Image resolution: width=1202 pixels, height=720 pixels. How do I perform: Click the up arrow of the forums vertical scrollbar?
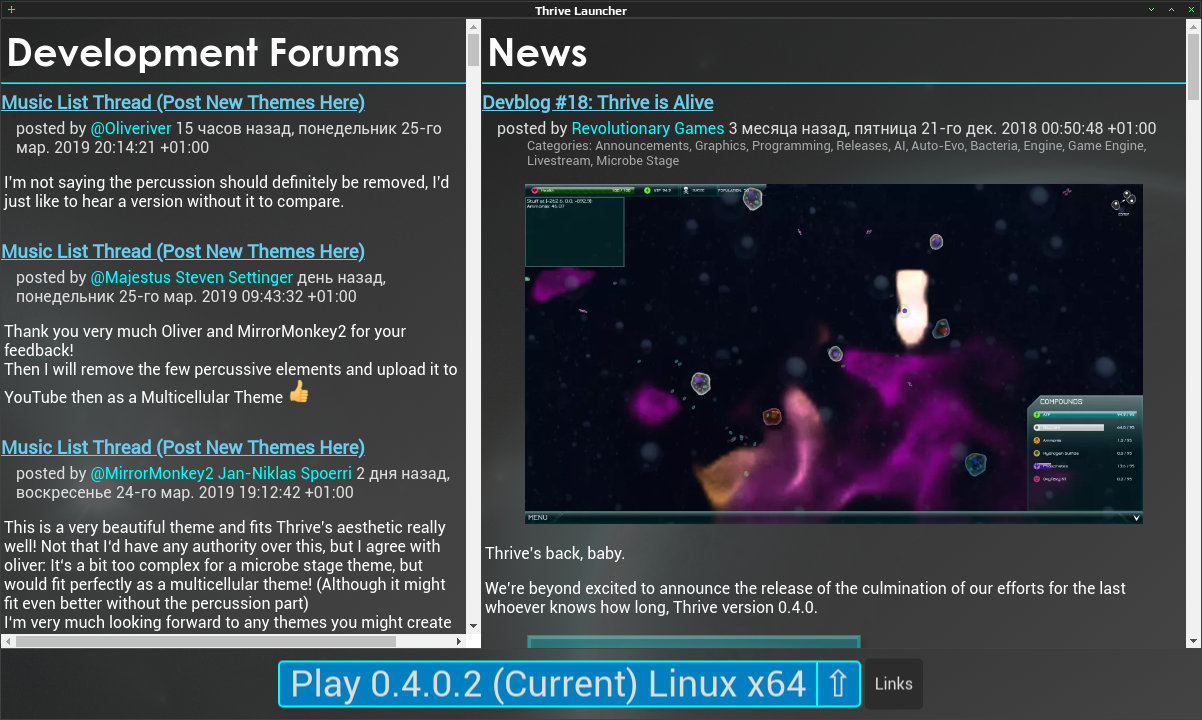473,27
